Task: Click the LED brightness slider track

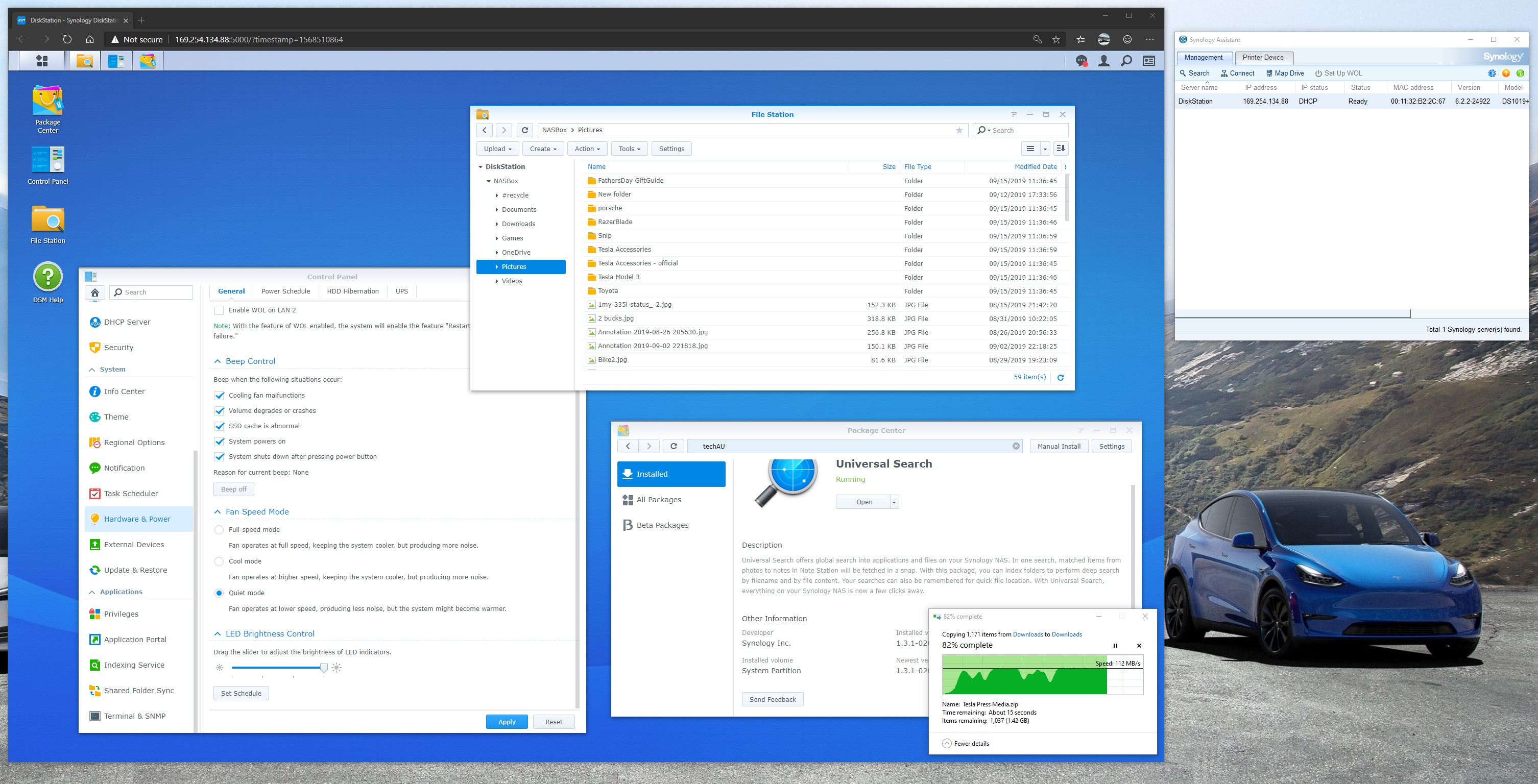Action: click(278, 668)
